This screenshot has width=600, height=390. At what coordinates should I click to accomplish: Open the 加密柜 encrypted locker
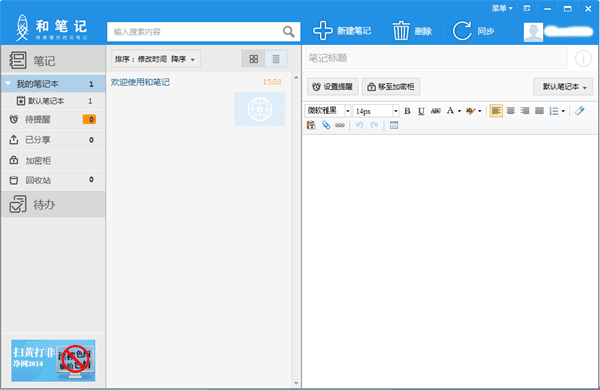pyautogui.click(x=53, y=160)
